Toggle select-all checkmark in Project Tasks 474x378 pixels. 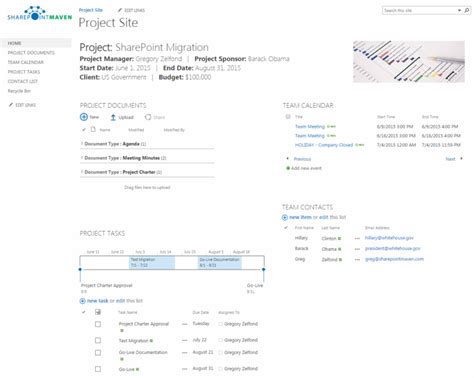point(84,312)
